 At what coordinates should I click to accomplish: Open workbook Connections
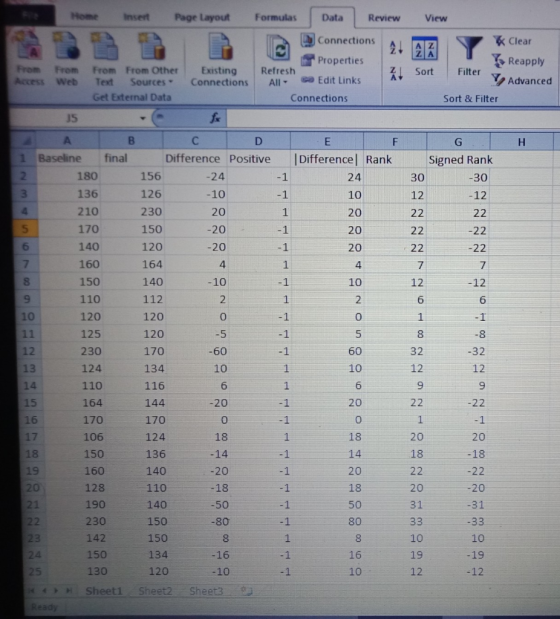[x=338, y=40]
